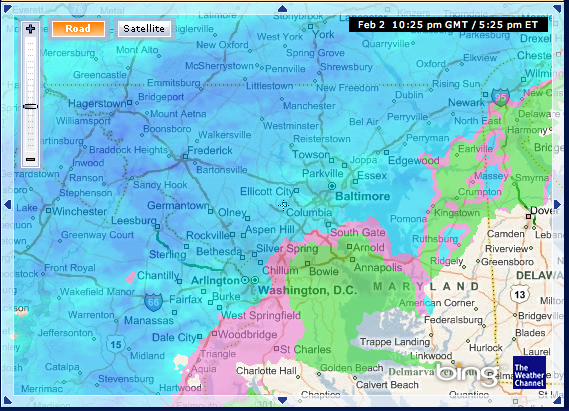Click the Bing logo
569x411 pixels.
tap(467, 374)
